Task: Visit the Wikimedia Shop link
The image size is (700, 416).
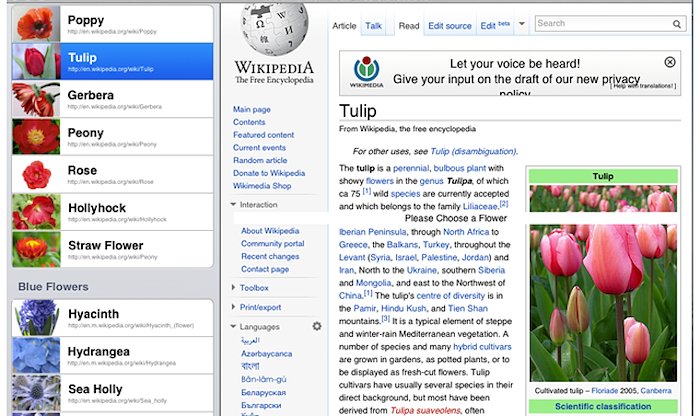Action: 262,186
